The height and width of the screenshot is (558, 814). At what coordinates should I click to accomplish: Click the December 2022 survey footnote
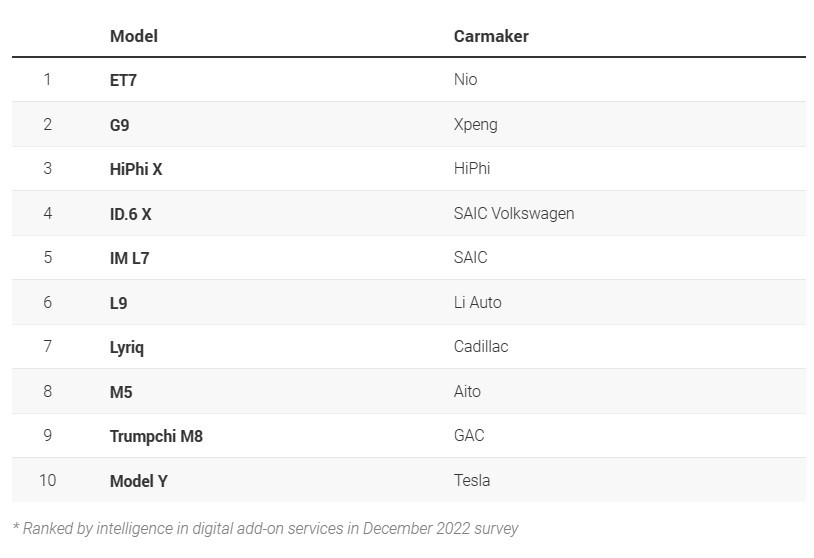pos(265,528)
